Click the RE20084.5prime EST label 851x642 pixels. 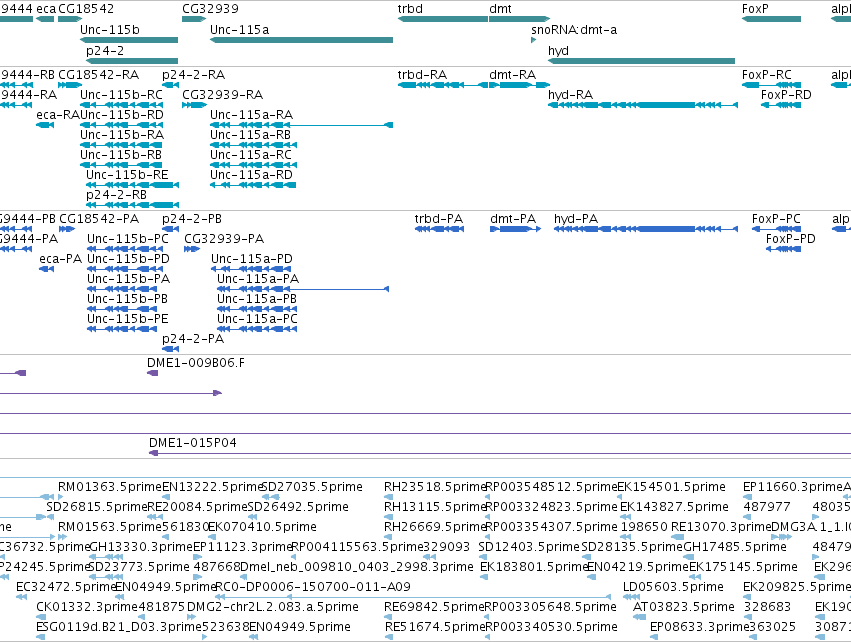point(198,507)
